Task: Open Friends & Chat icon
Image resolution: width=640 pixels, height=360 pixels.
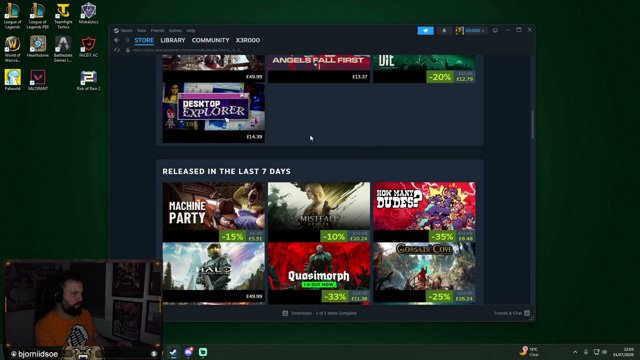Action: [x=527, y=313]
